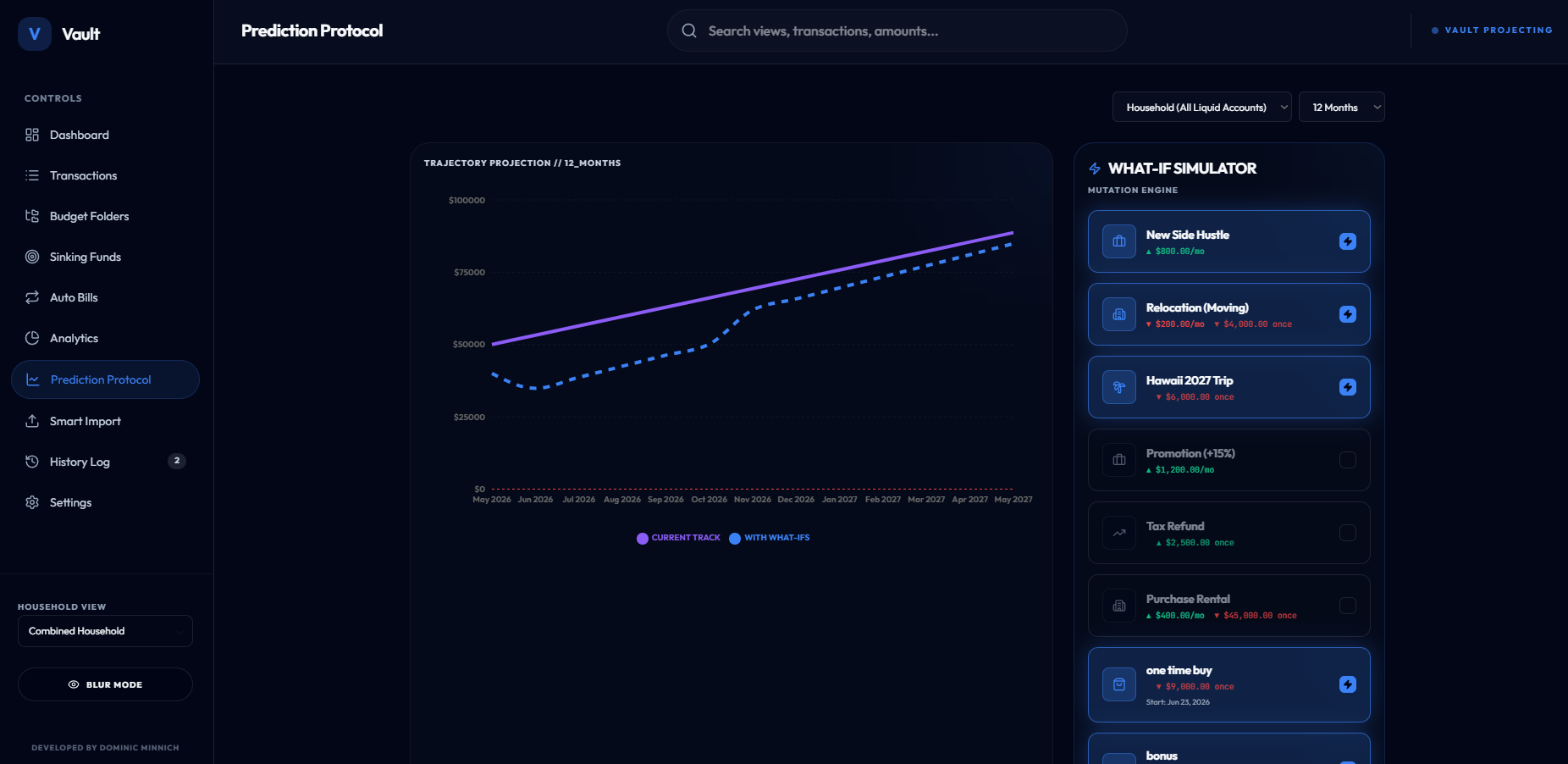This screenshot has height=764, width=1568.
Task: Click the Relocation (Moving) building icon
Action: point(1119,314)
